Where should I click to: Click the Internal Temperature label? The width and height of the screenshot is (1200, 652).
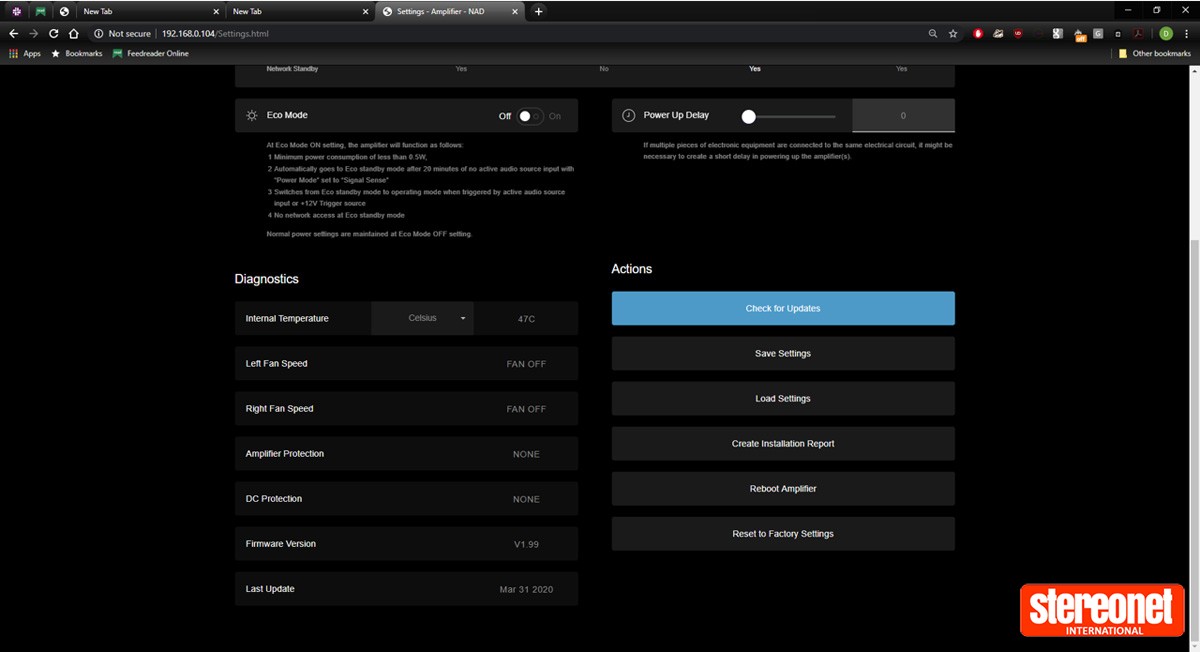click(287, 318)
